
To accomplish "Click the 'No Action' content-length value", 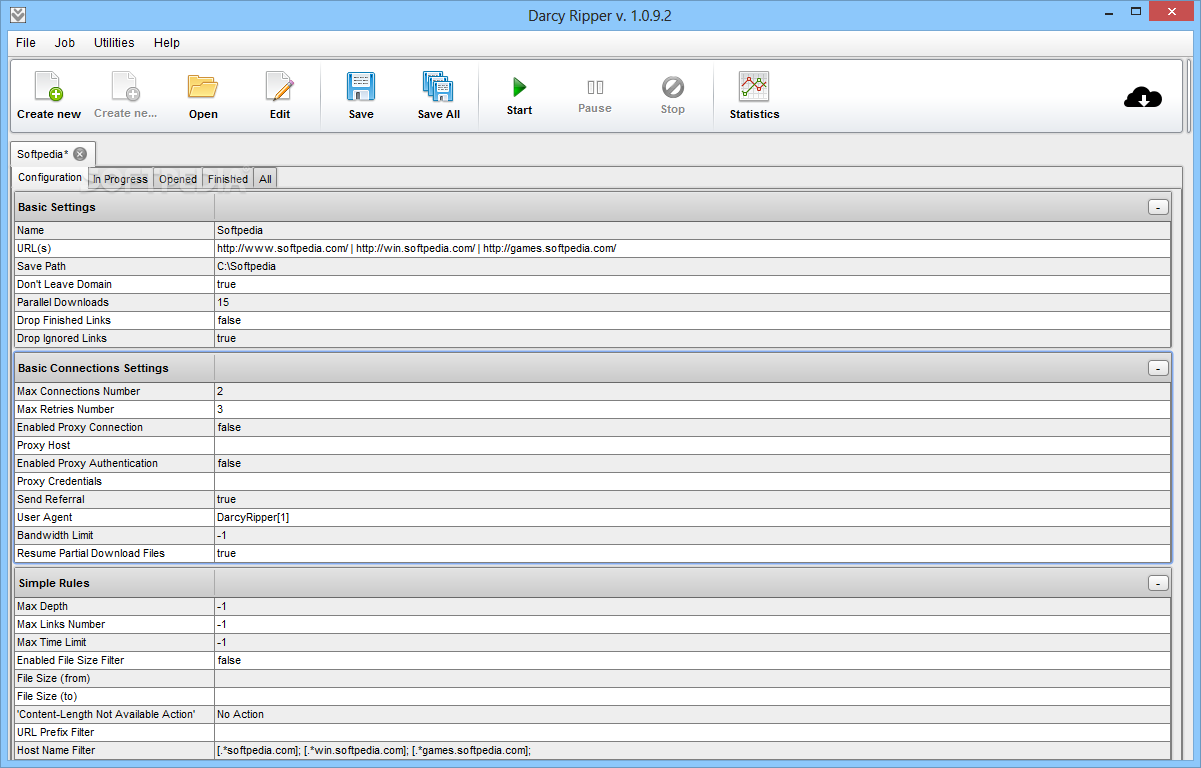I will pos(692,714).
